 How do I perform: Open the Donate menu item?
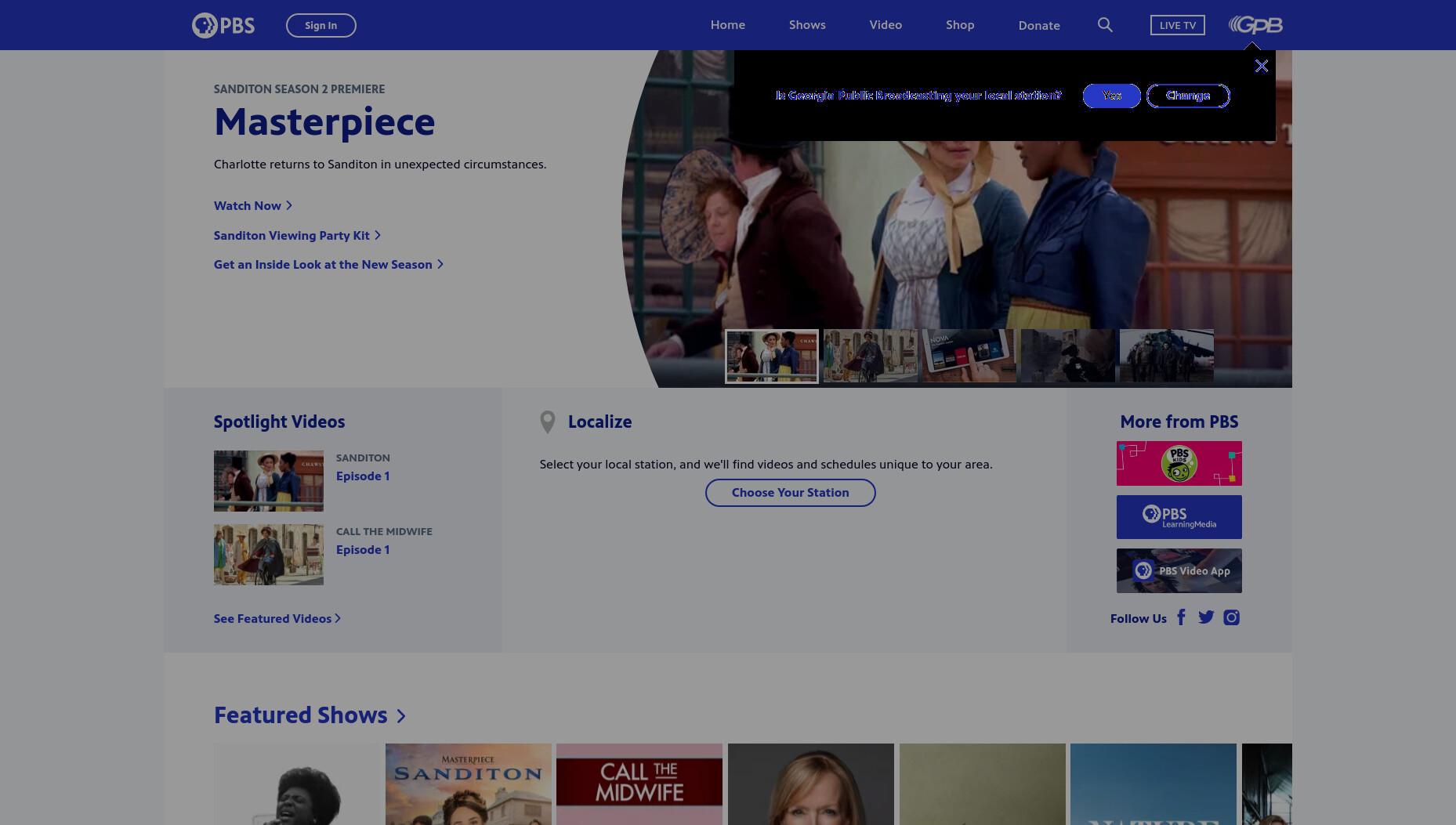click(x=1039, y=25)
